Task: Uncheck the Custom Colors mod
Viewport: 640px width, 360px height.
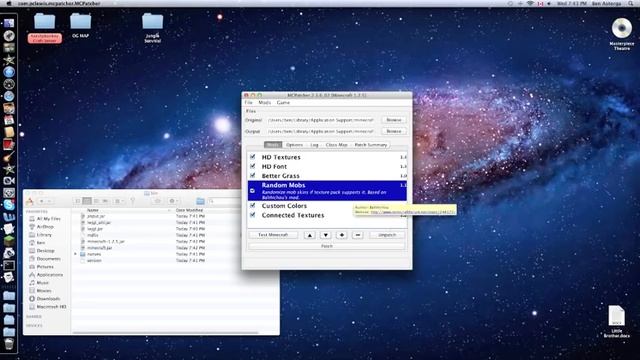Action: click(253, 205)
